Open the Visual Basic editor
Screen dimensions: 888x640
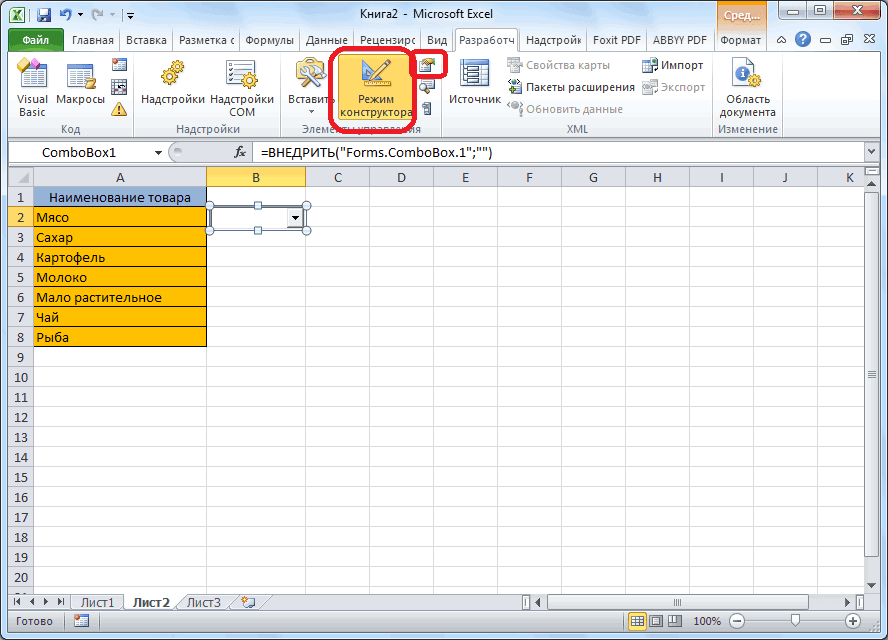[x=32, y=88]
